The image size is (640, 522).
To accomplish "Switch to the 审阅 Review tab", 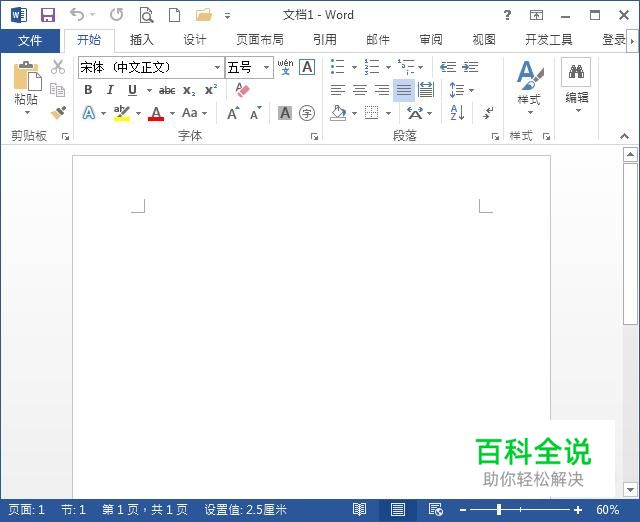I will 431,40.
